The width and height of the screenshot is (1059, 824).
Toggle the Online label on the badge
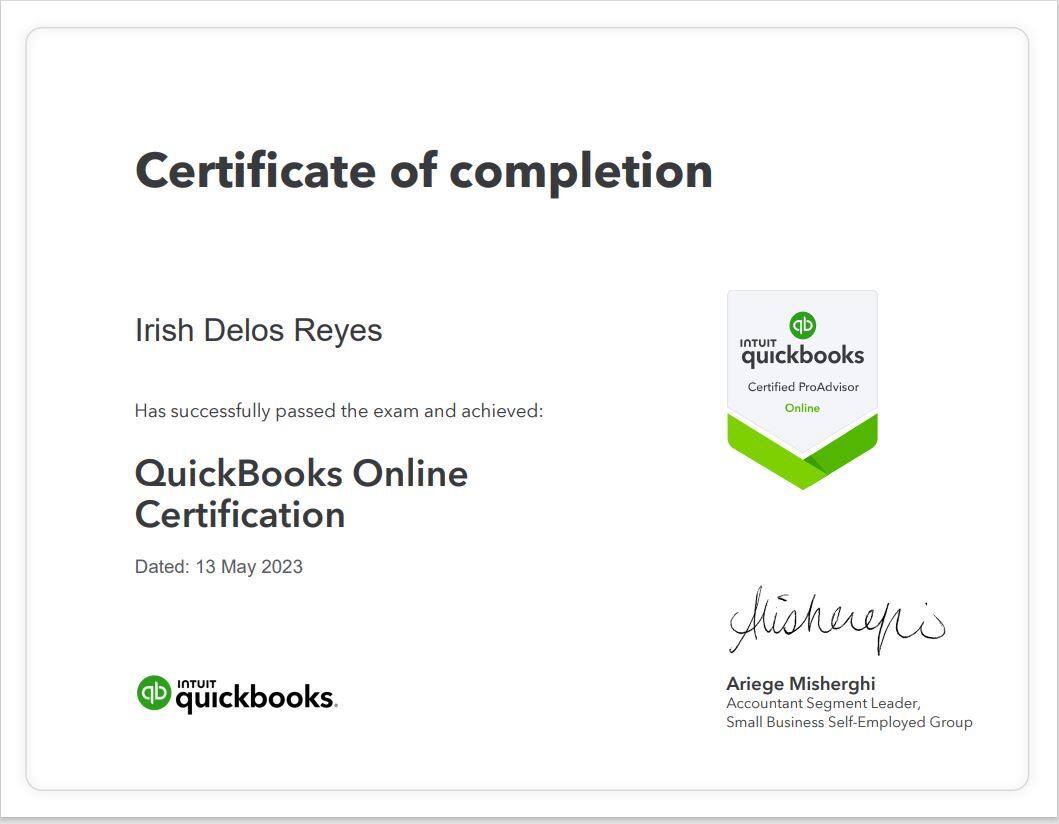(801, 407)
